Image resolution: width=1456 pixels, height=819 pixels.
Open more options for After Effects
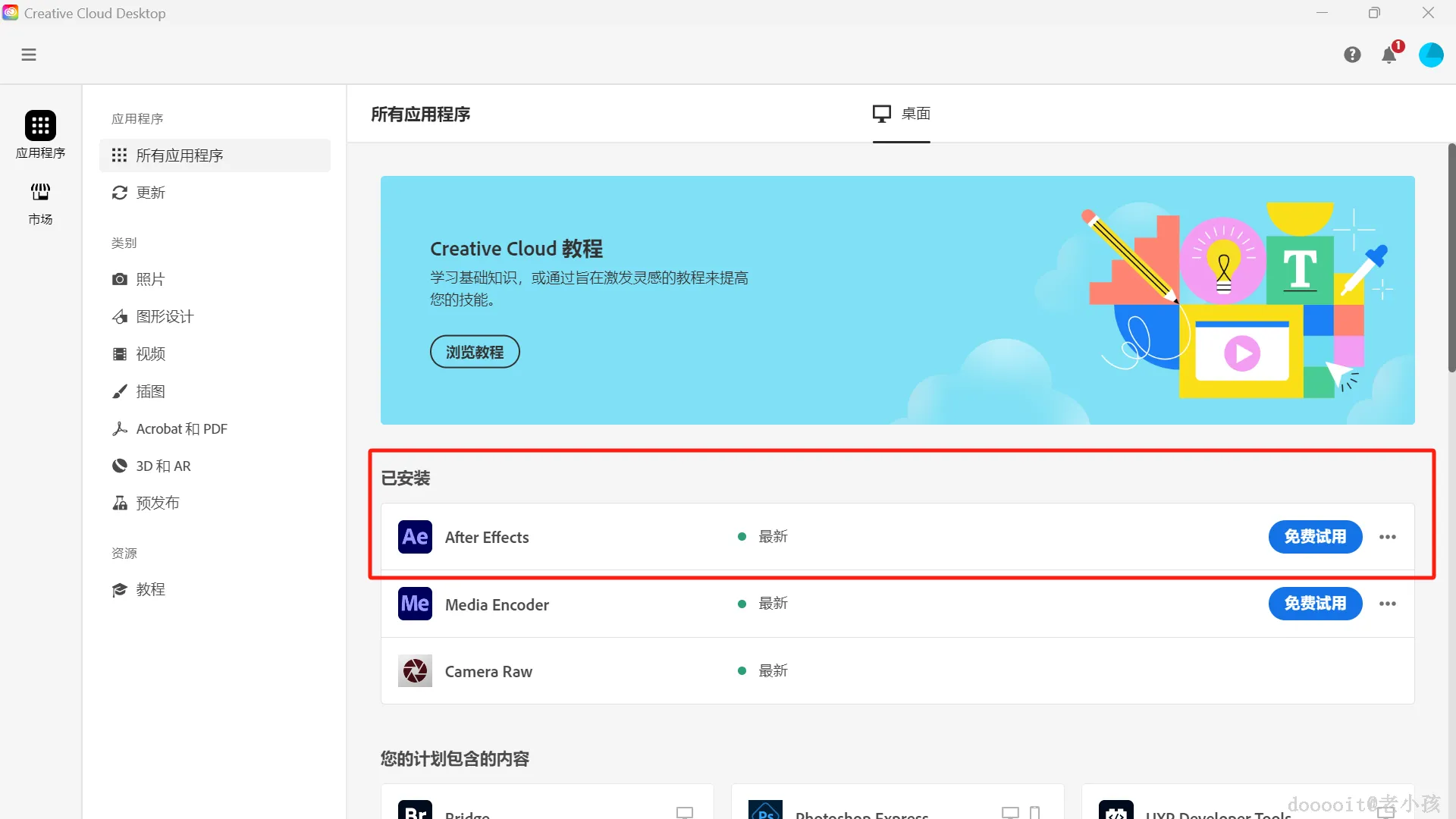(1388, 537)
